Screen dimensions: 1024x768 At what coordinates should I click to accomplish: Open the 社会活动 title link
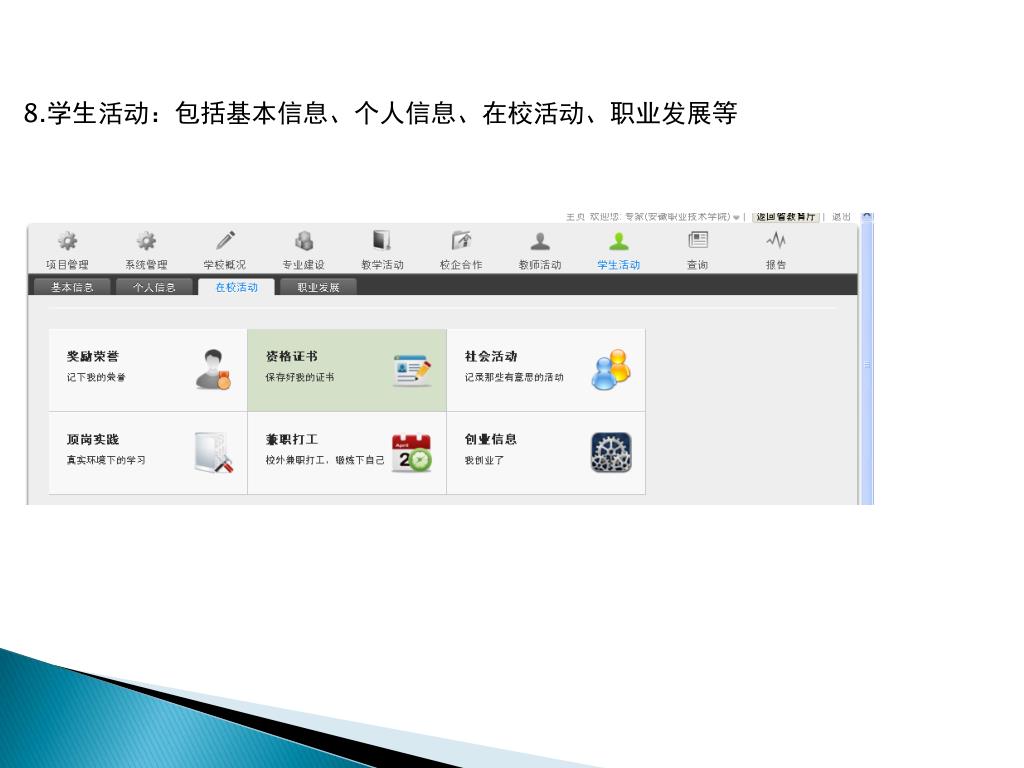point(491,357)
